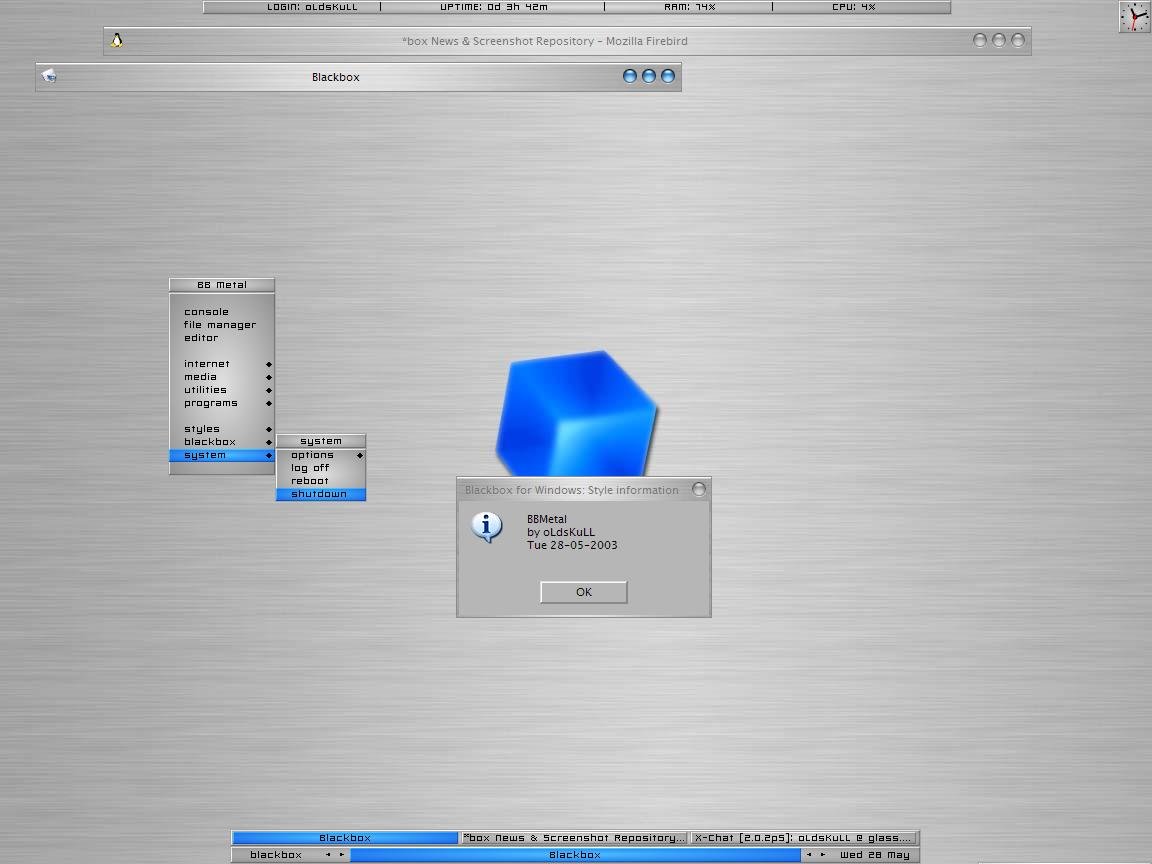Select previous window with toolbar left arrow
This screenshot has width=1152, height=864.
[809, 854]
